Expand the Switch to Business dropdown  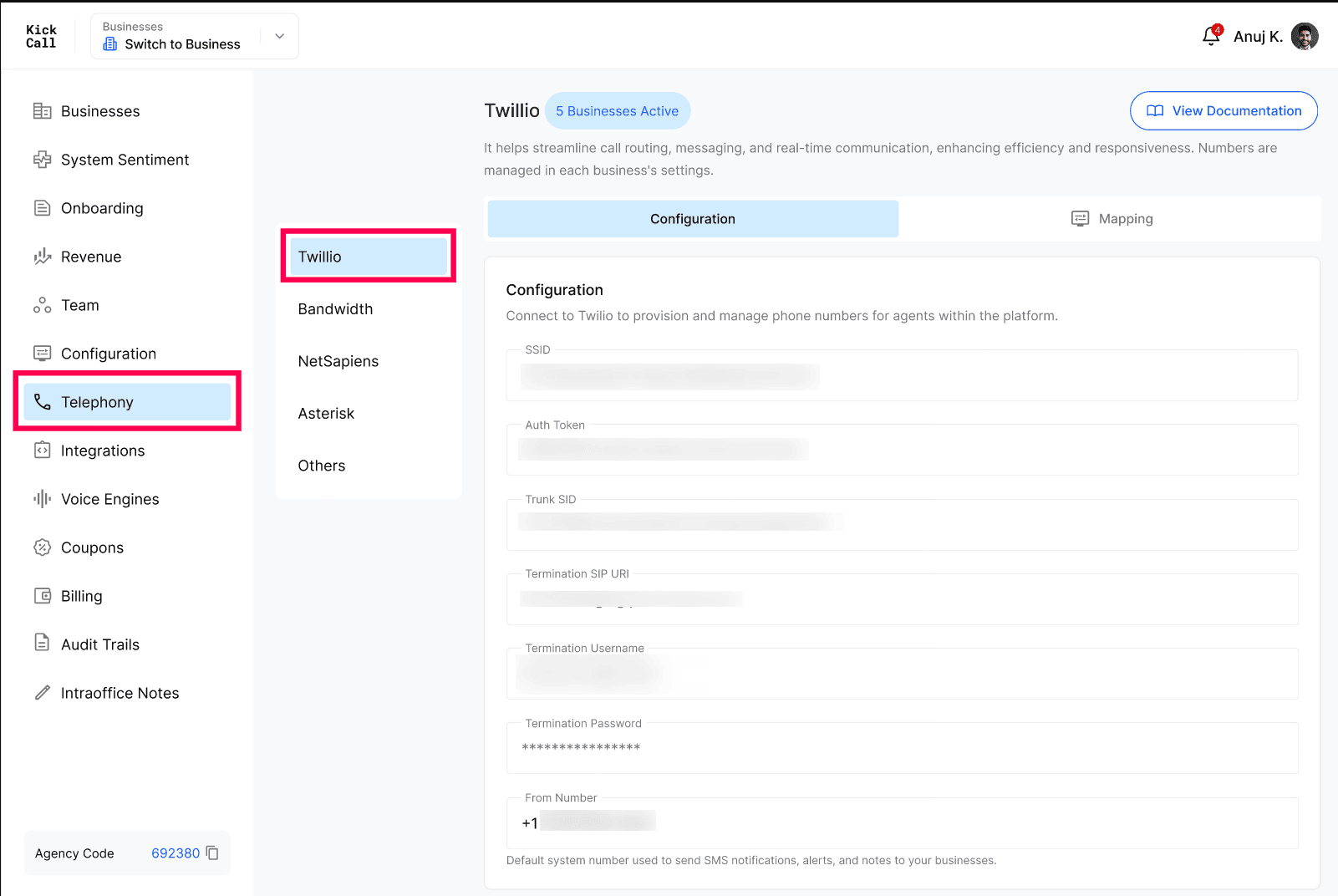click(279, 36)
